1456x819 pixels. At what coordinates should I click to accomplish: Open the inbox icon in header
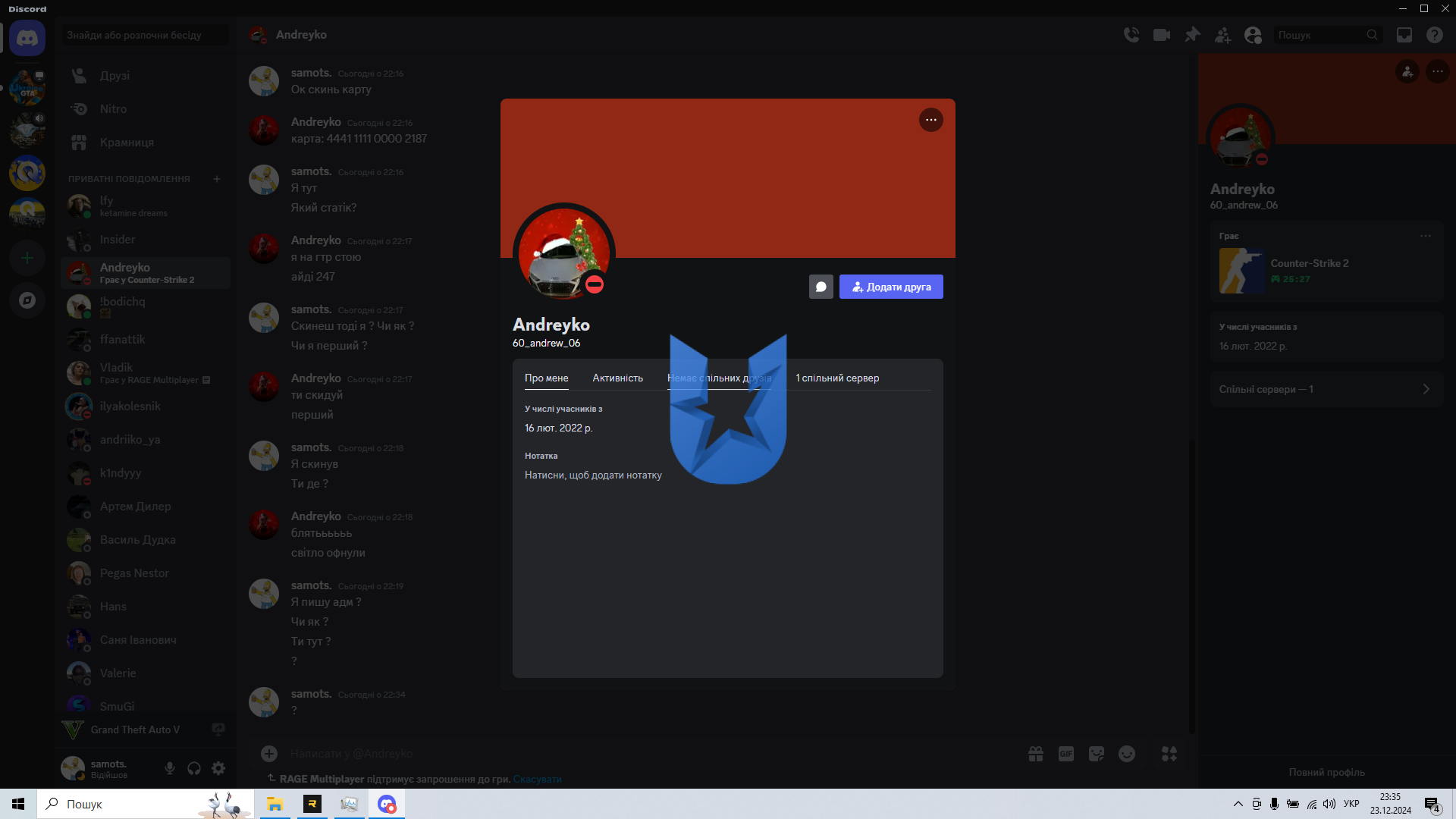click(x=1404, y=35)
